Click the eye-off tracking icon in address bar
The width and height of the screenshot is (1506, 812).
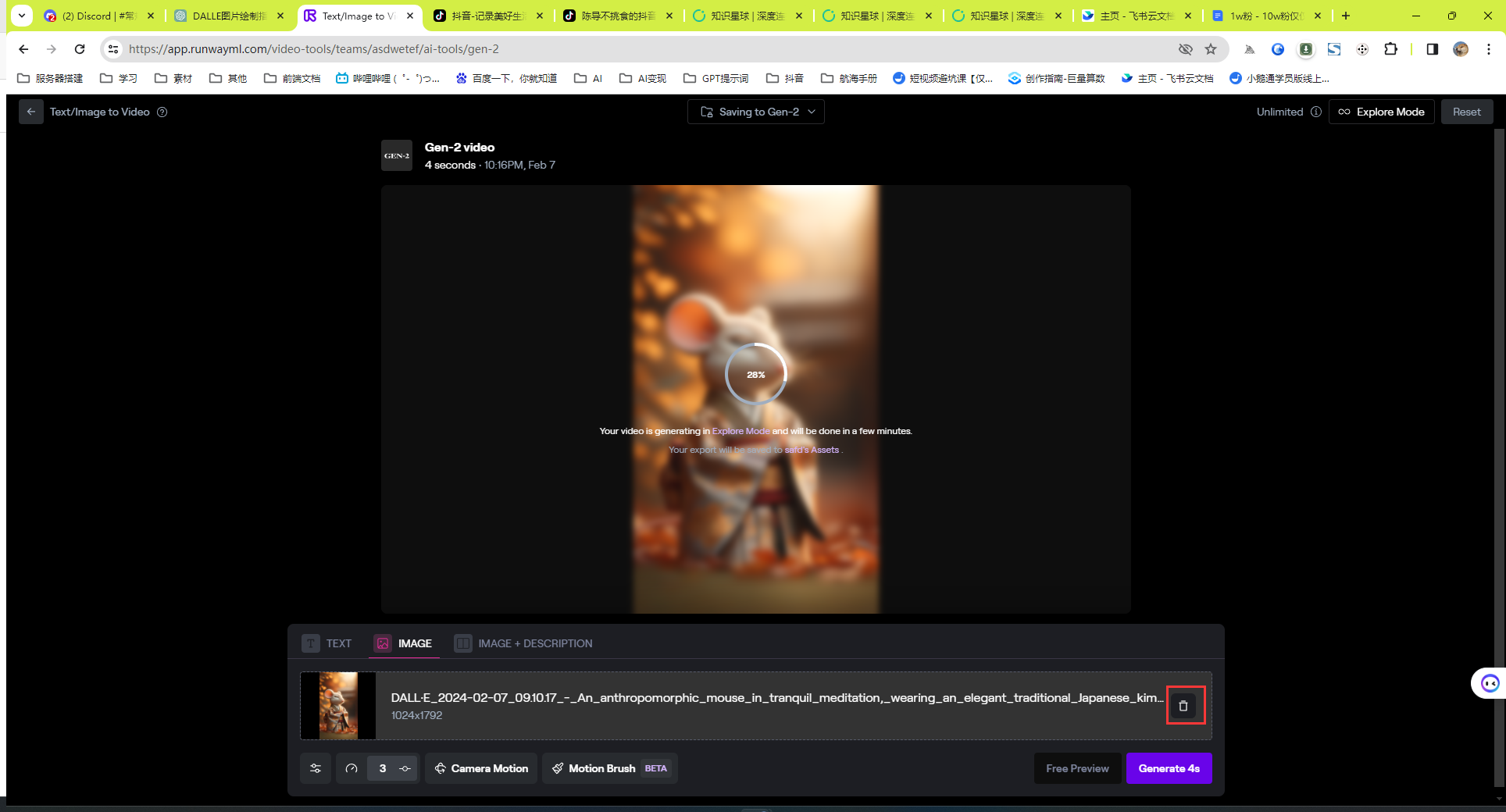click(1186, 49)
